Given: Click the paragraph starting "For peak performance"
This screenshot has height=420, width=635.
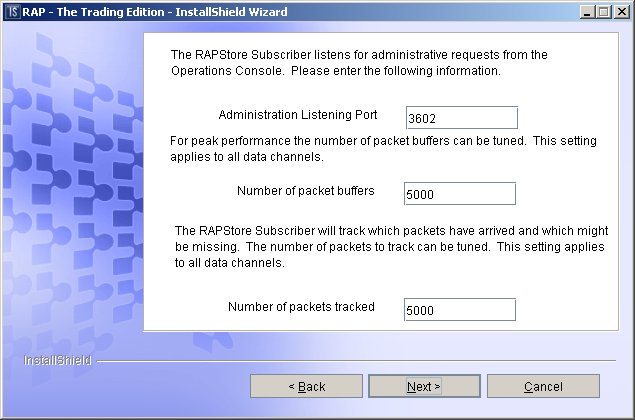Looking at the screenshot, I should [383, 149].
